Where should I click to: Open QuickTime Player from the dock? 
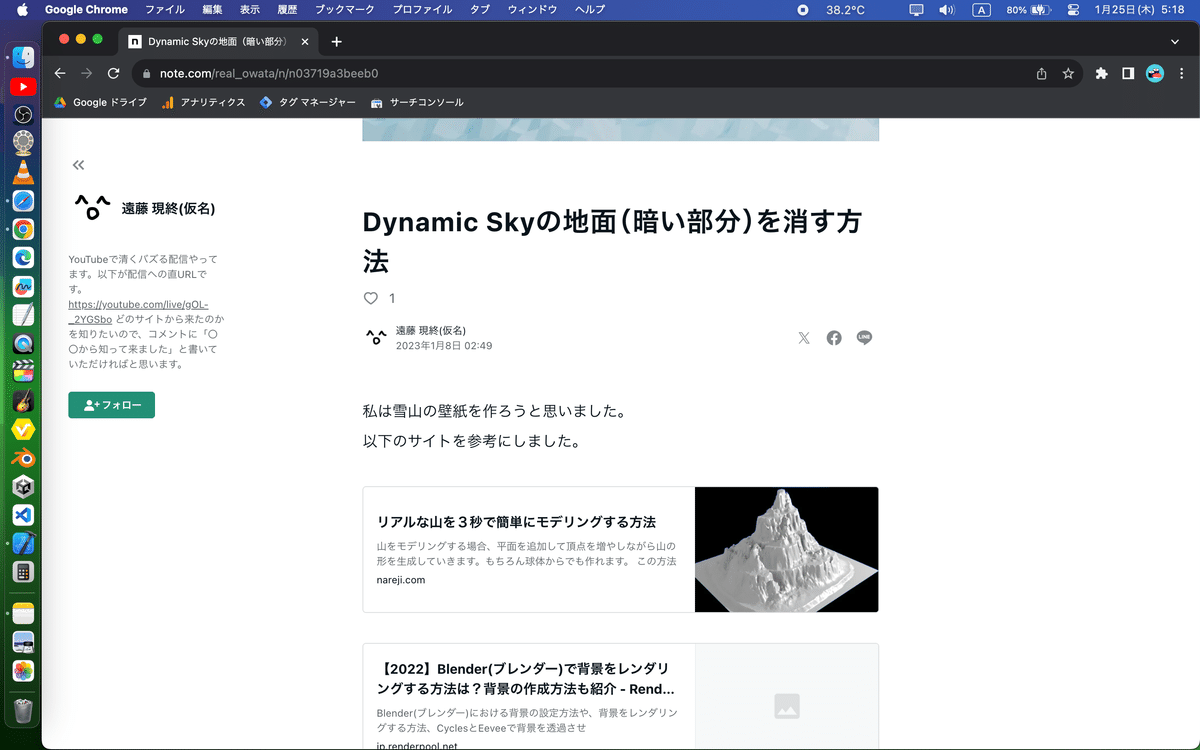pos(23,344)
